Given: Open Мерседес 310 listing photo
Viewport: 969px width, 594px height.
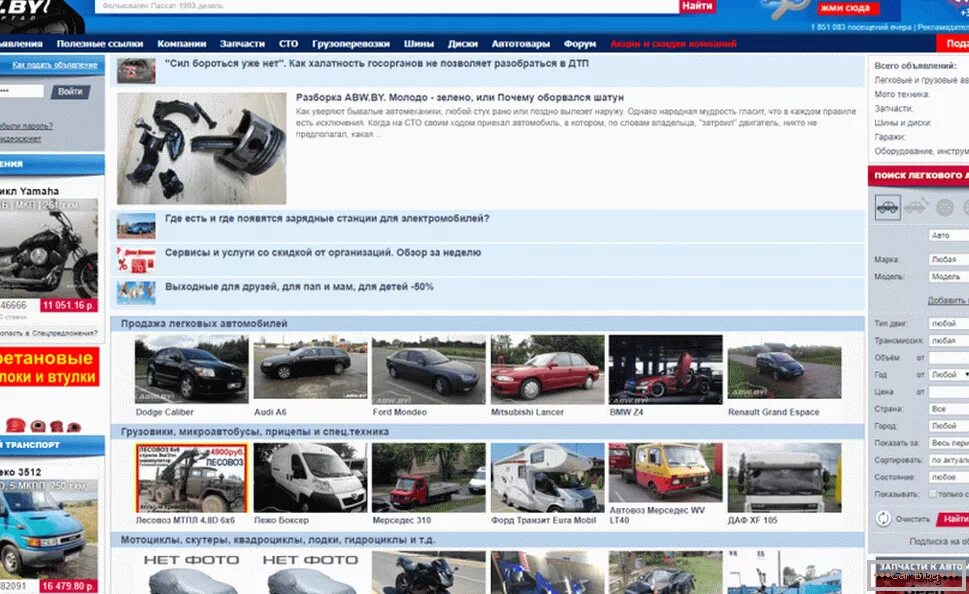Looking at the screenshot, I should point(429,478).
